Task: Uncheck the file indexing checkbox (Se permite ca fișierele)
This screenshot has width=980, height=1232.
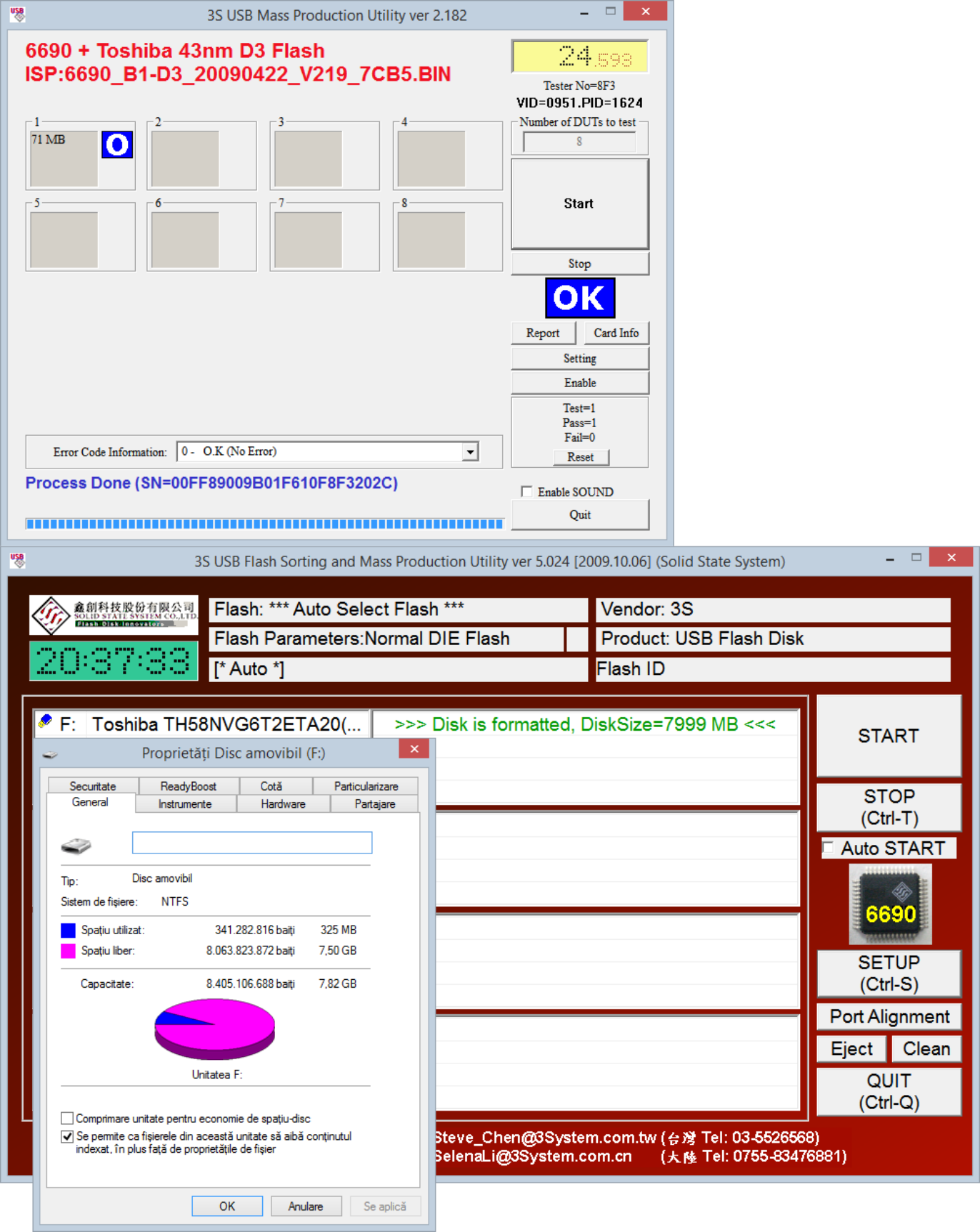Action: 67,1136
